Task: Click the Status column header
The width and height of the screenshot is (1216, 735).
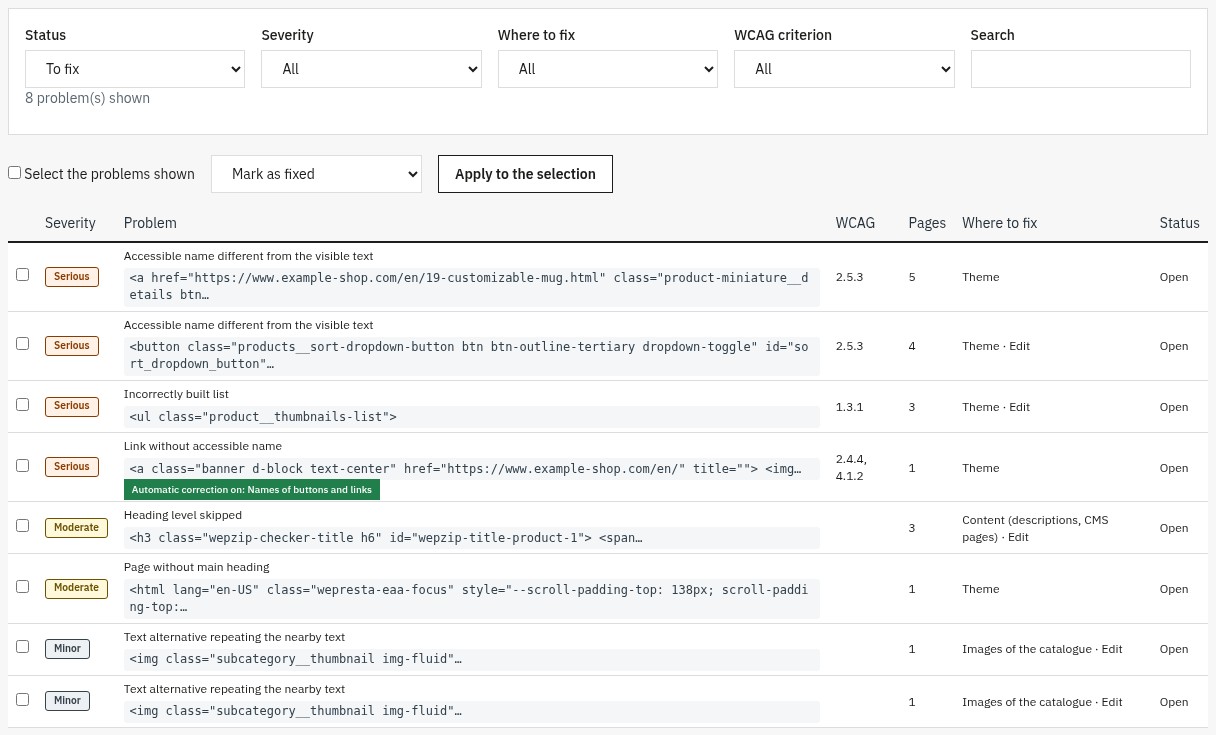Action: coord(1179,223)
